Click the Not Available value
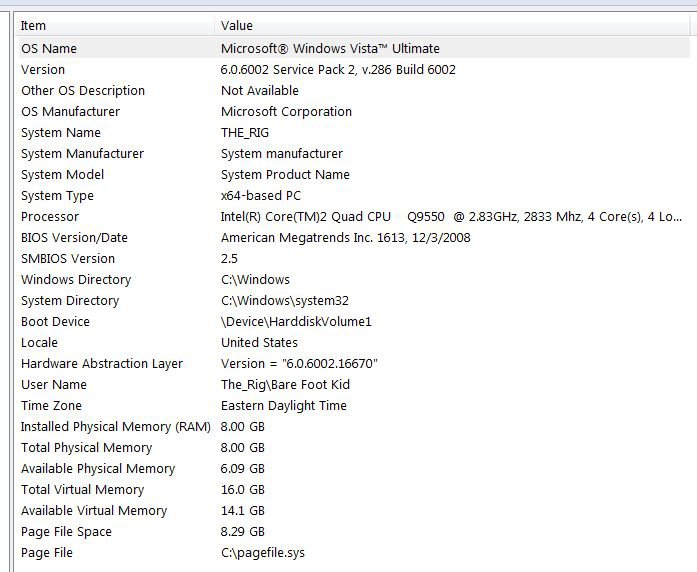This screenshot has height=572, width=697. tap(260, 91)
